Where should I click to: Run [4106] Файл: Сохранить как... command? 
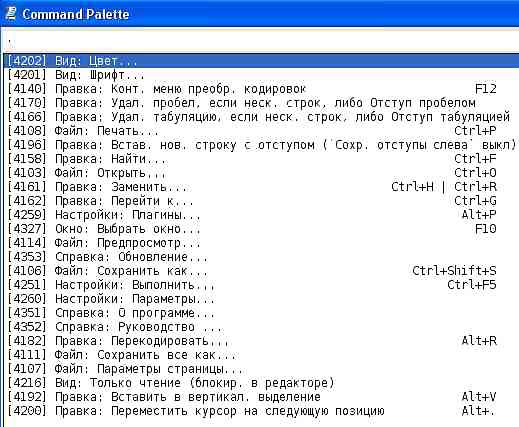(x=262, y=271)
